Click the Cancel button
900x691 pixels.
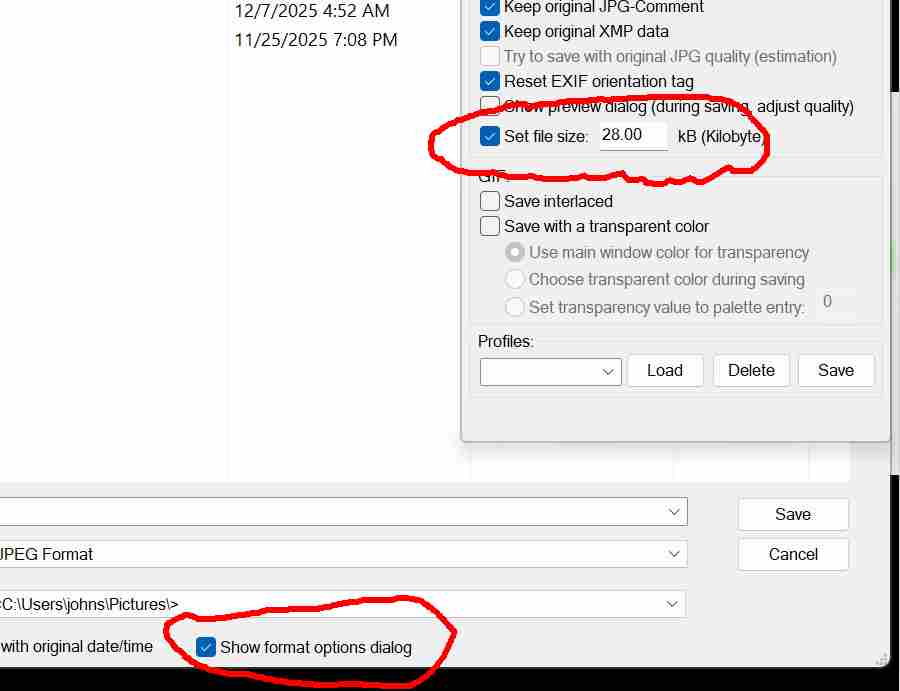coord(793,554)
